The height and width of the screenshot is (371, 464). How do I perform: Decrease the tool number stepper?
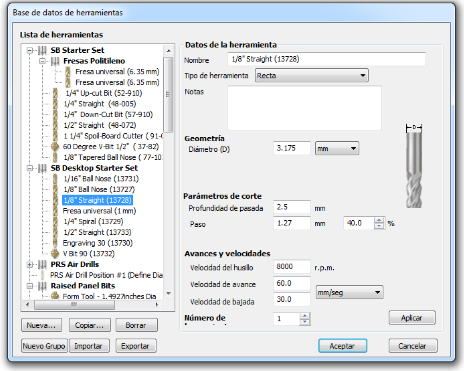tap(305, 322)
